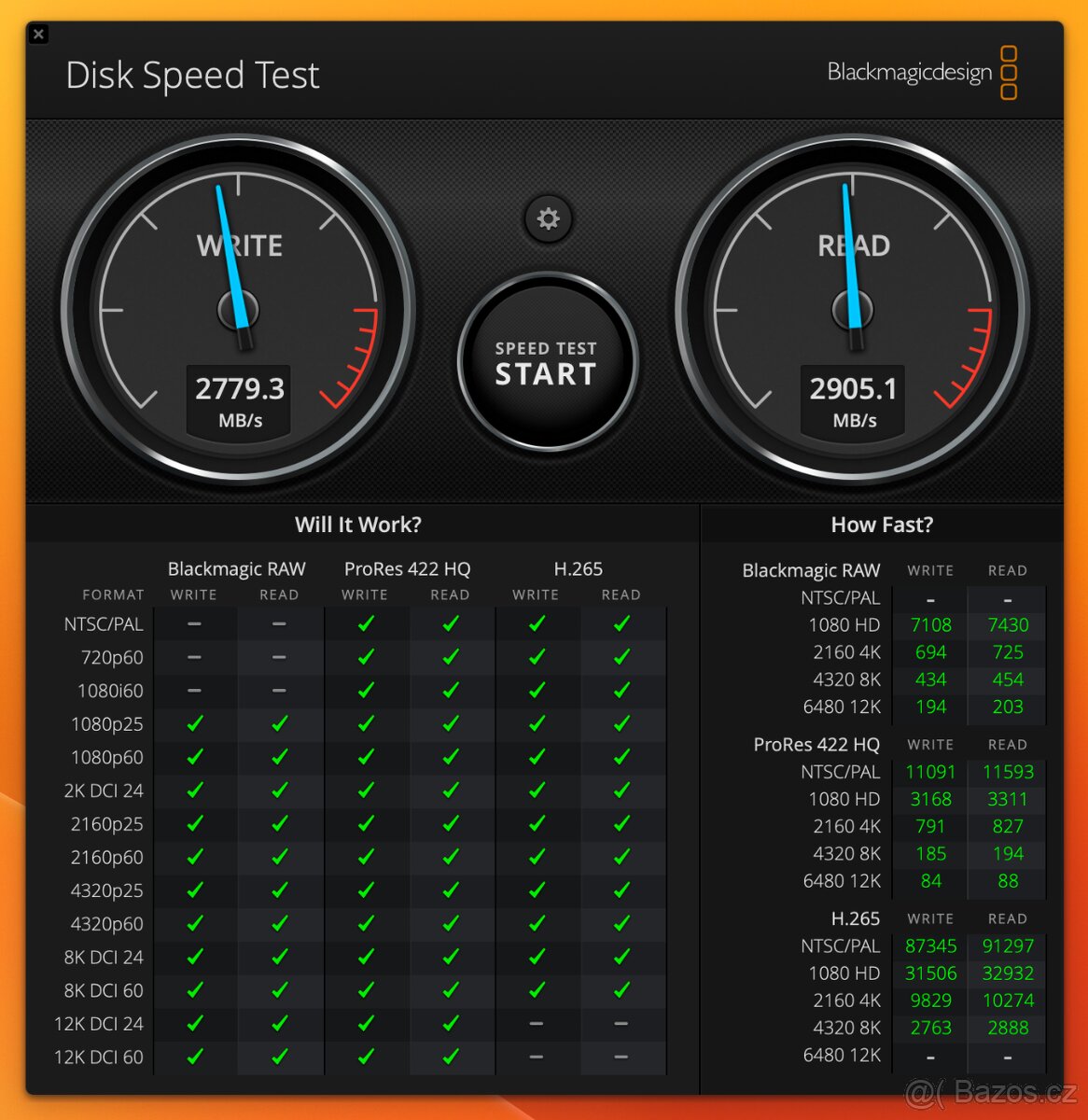Click ProRes 422 HQ read checkmark for 2160p60
Viewport: 1088px width, 1120px height.
pos(451,857)
